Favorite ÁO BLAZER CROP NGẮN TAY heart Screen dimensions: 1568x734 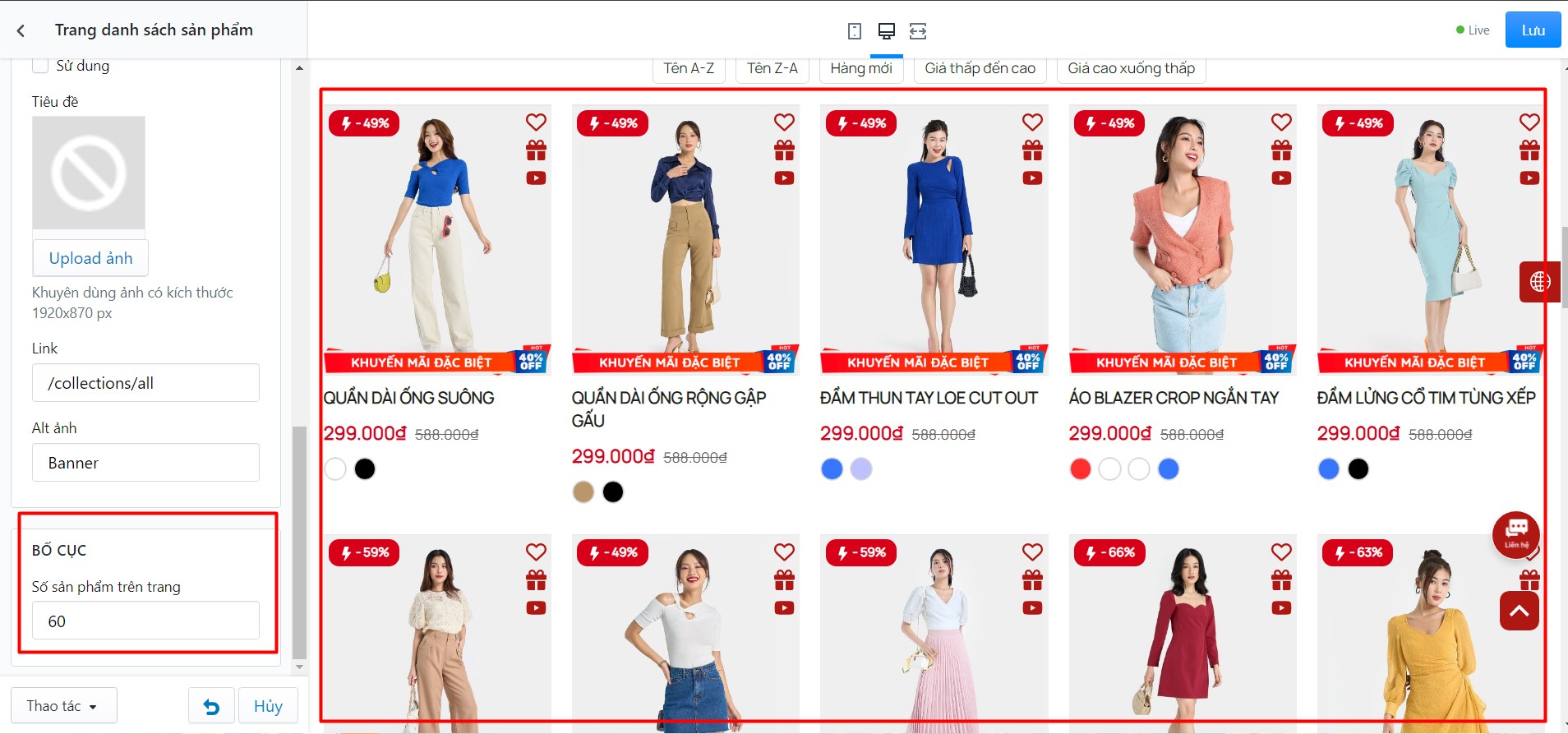1281,122
